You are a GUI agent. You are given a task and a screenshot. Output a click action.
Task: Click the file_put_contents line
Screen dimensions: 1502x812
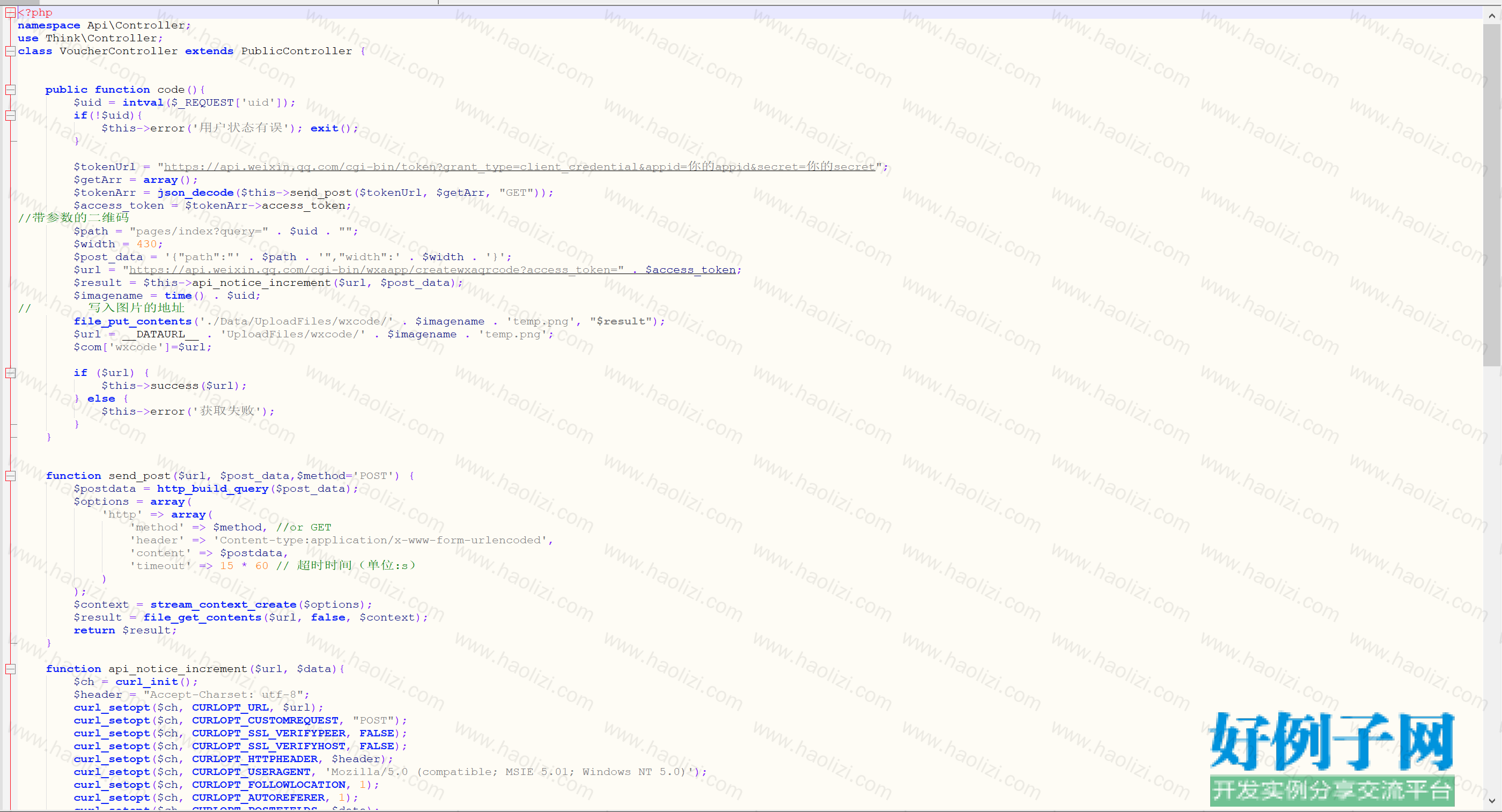click(369, 321)
